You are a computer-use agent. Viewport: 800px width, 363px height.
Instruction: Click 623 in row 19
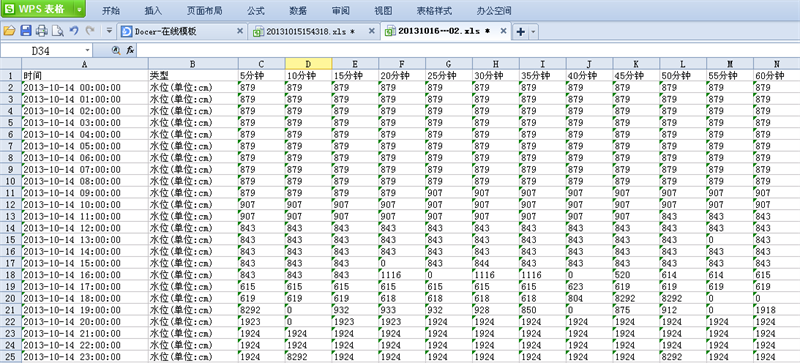pyautogui.click(x=589, y=286)
